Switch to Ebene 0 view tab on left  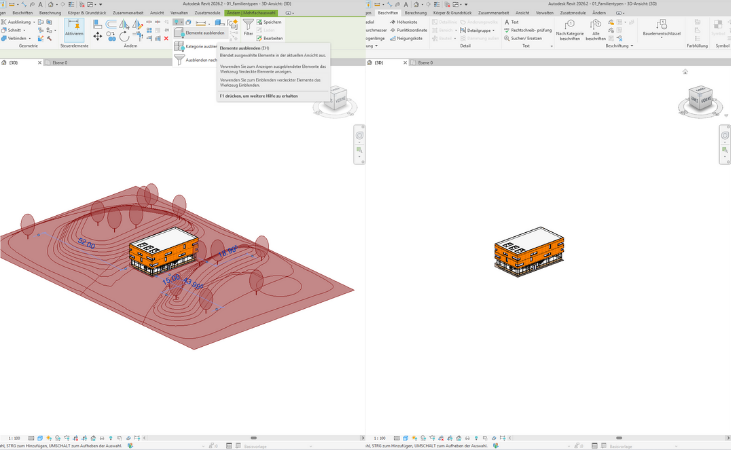(x=58, y=62)
